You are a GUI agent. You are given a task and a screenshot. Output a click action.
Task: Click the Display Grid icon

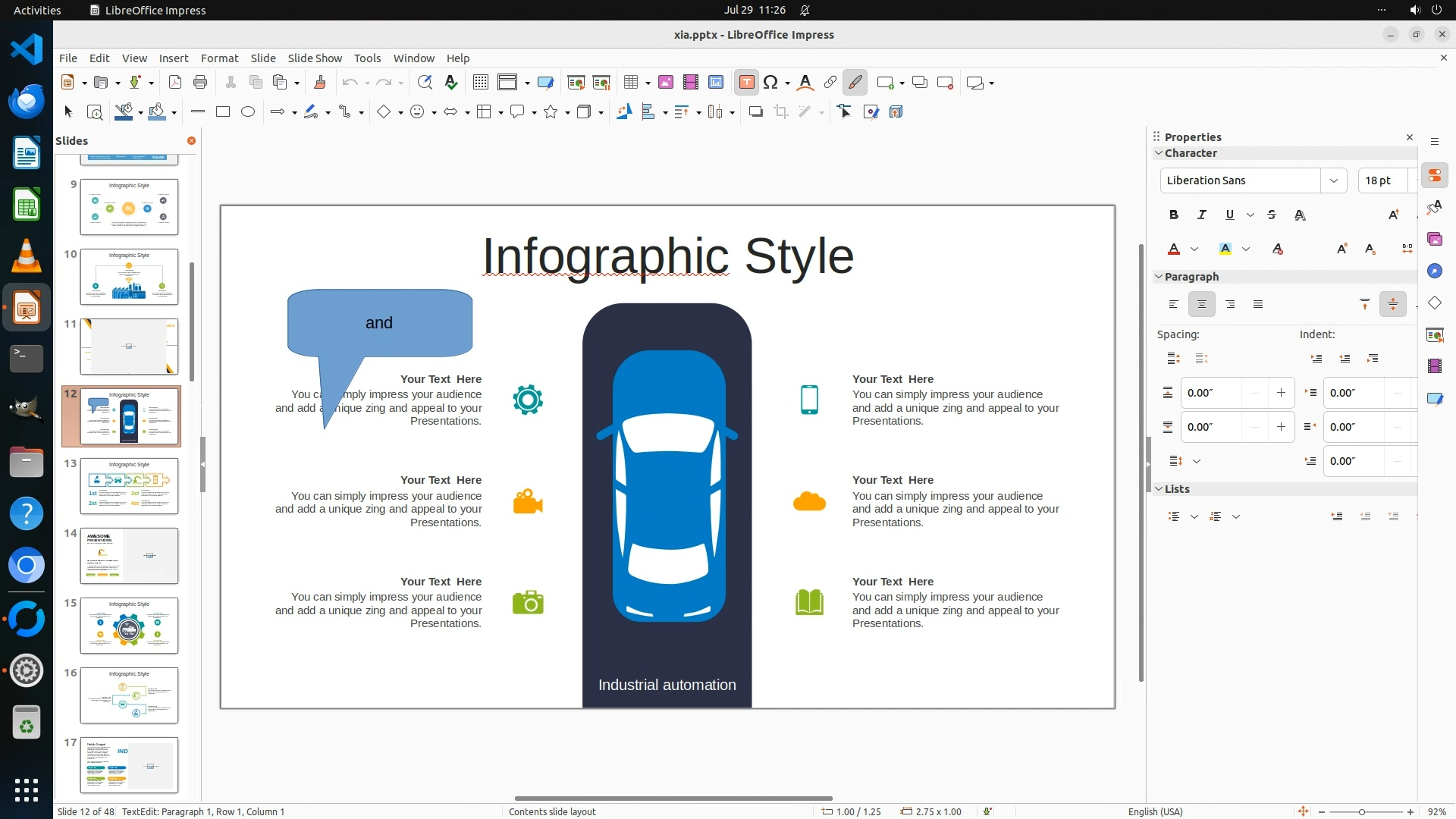[480, 83]
